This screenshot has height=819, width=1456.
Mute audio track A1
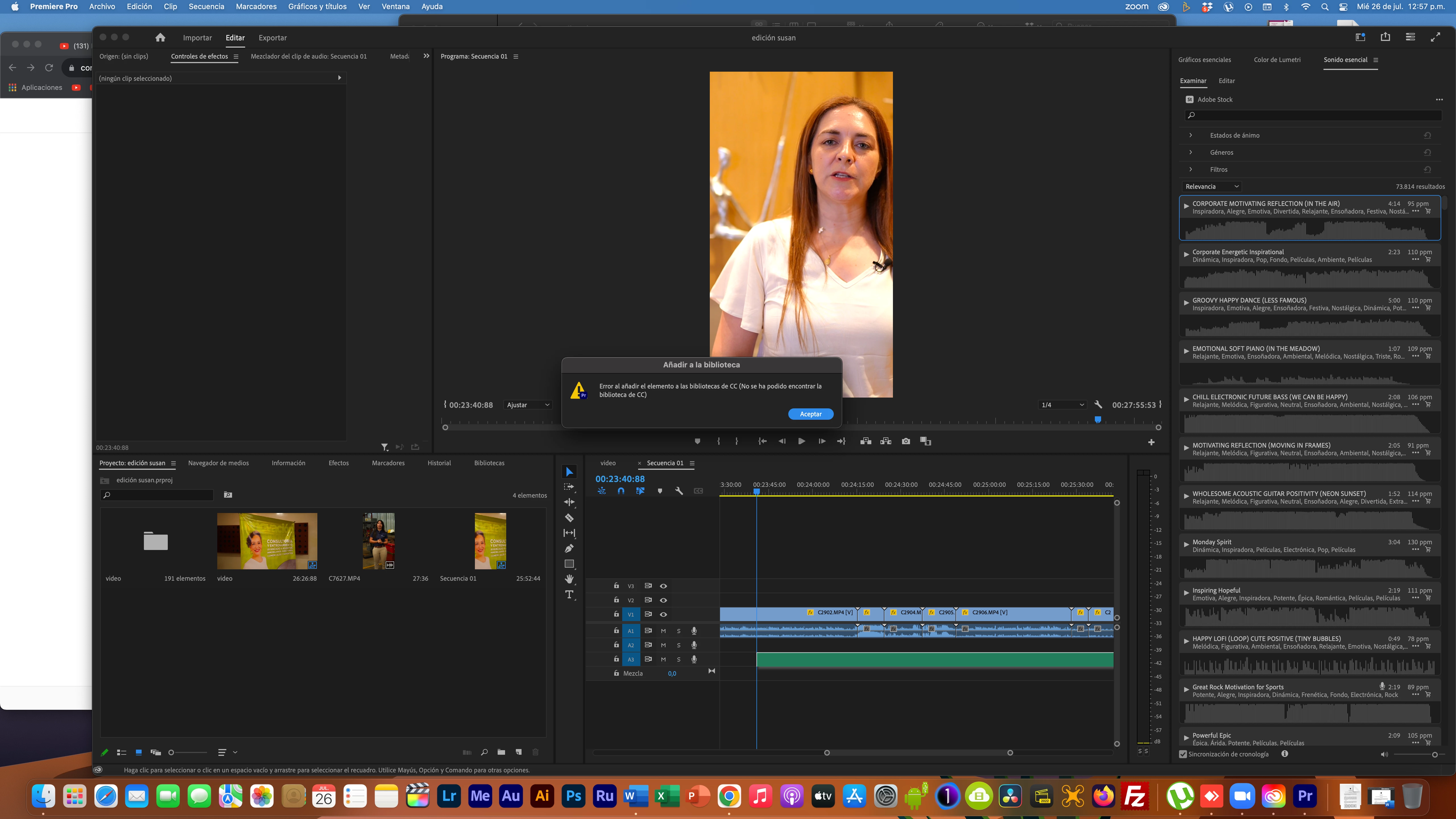coord(663,631)
